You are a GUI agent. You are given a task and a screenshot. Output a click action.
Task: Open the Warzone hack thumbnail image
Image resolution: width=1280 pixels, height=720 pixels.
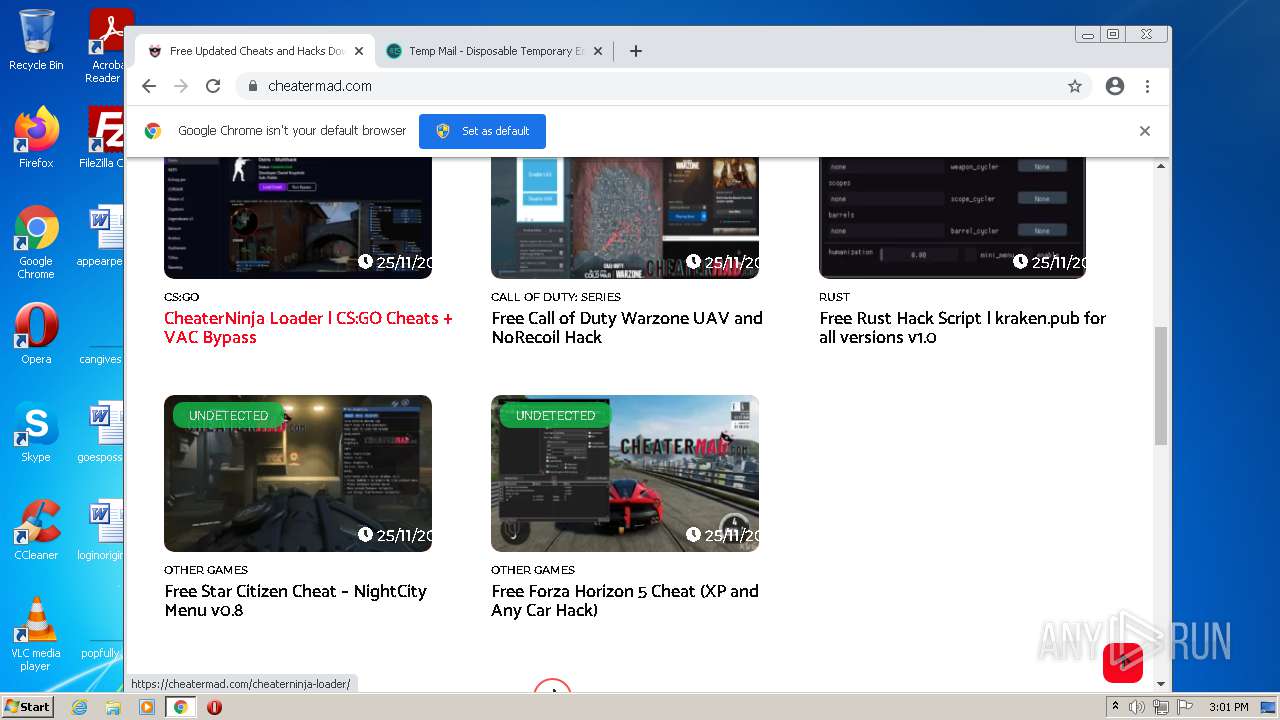625,218
